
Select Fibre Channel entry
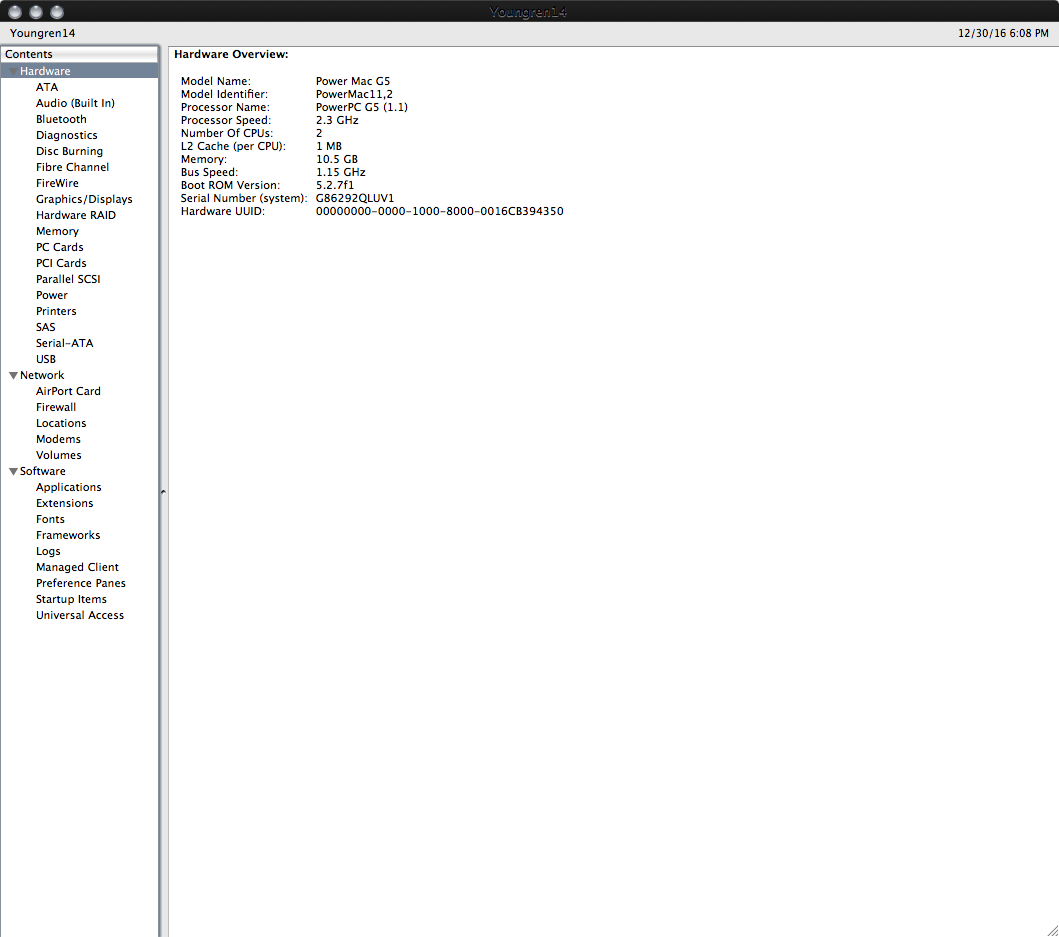click(72, 167)
